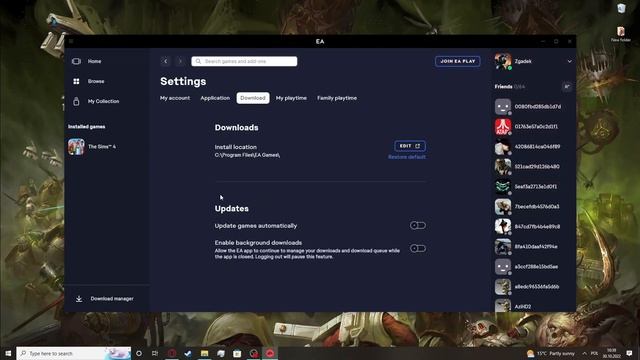Click the Restore default link

tap(407, 157)
